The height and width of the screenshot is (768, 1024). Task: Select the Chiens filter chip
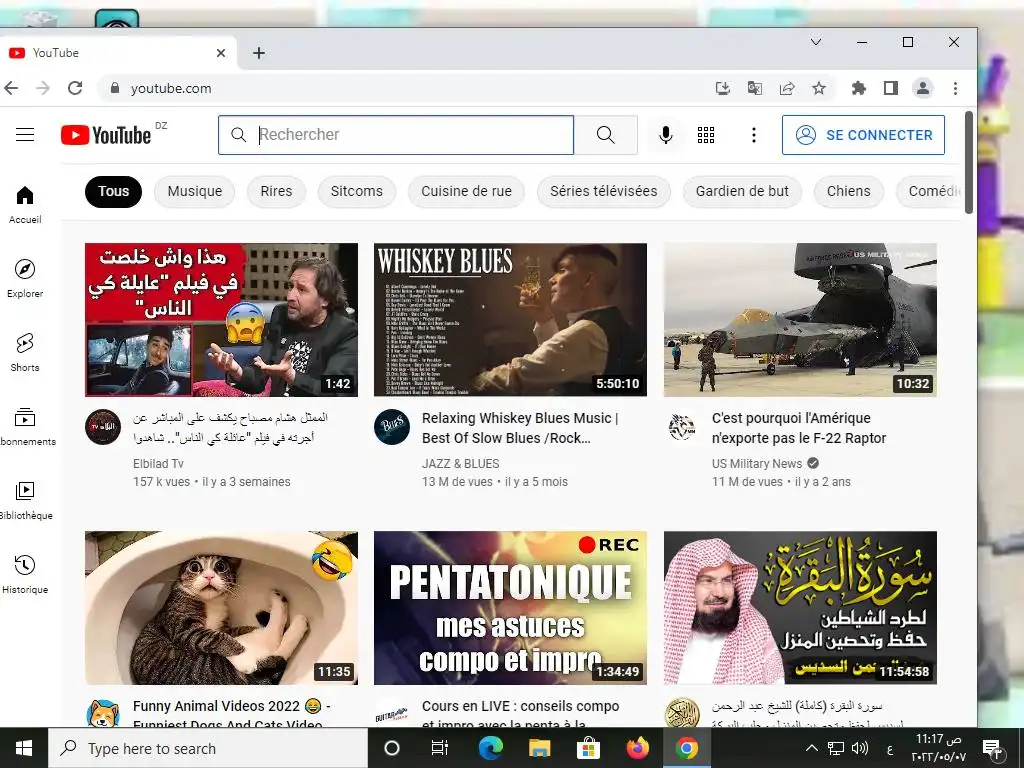(x=848, y=191)
